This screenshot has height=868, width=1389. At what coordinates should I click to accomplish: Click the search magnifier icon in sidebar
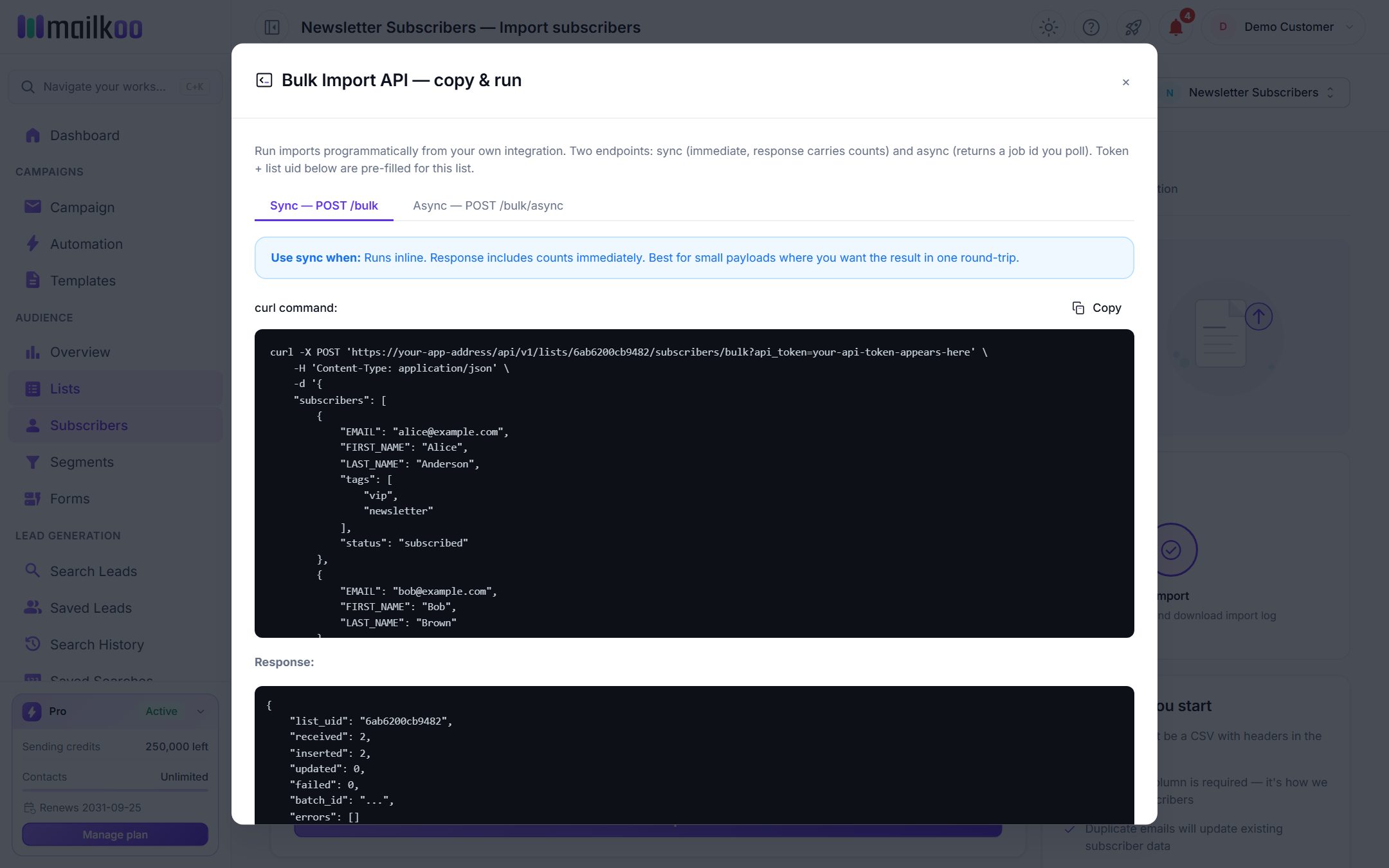(x=28, y=87)
